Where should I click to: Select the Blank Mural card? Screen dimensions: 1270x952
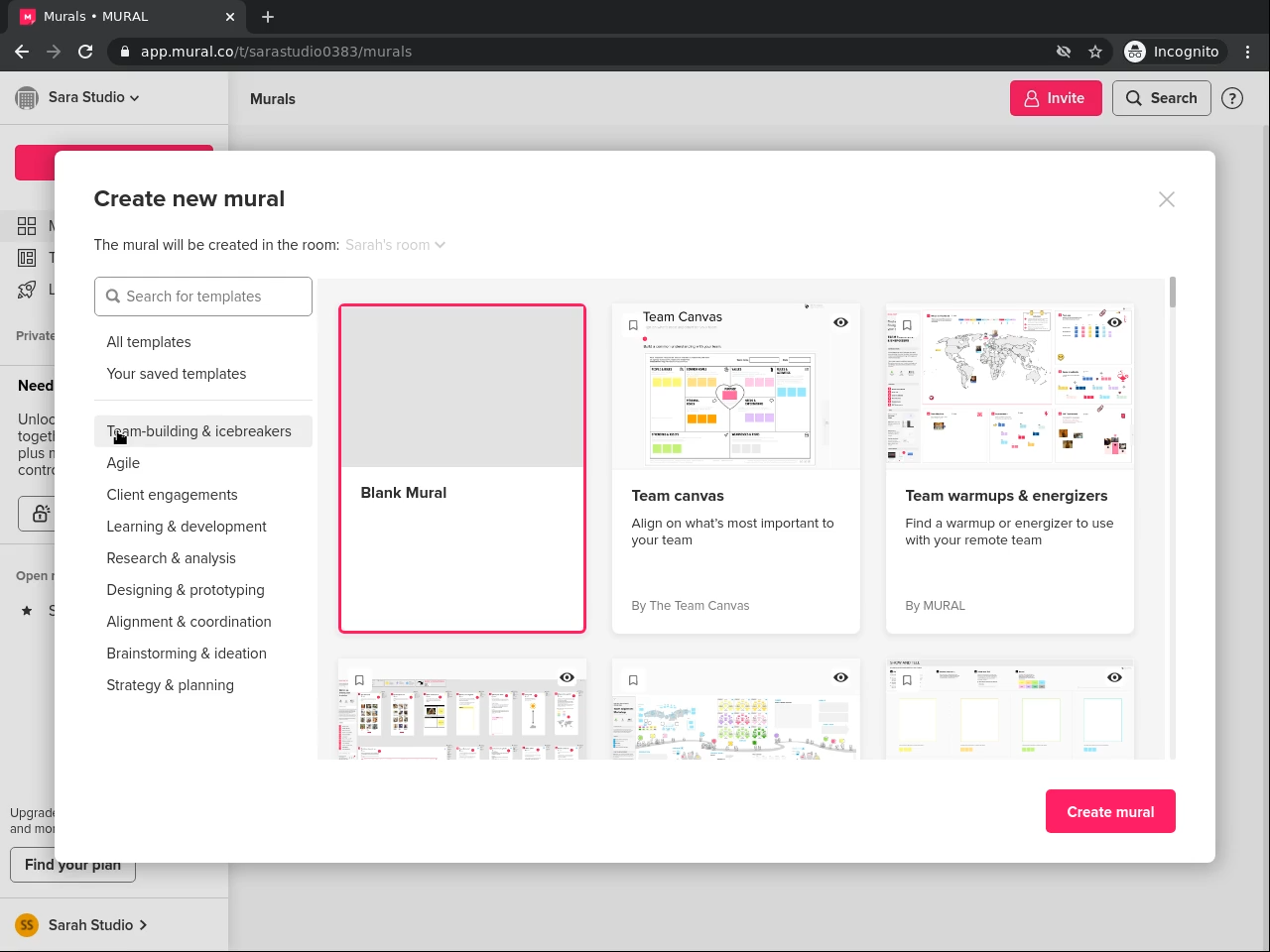(462, 468)
